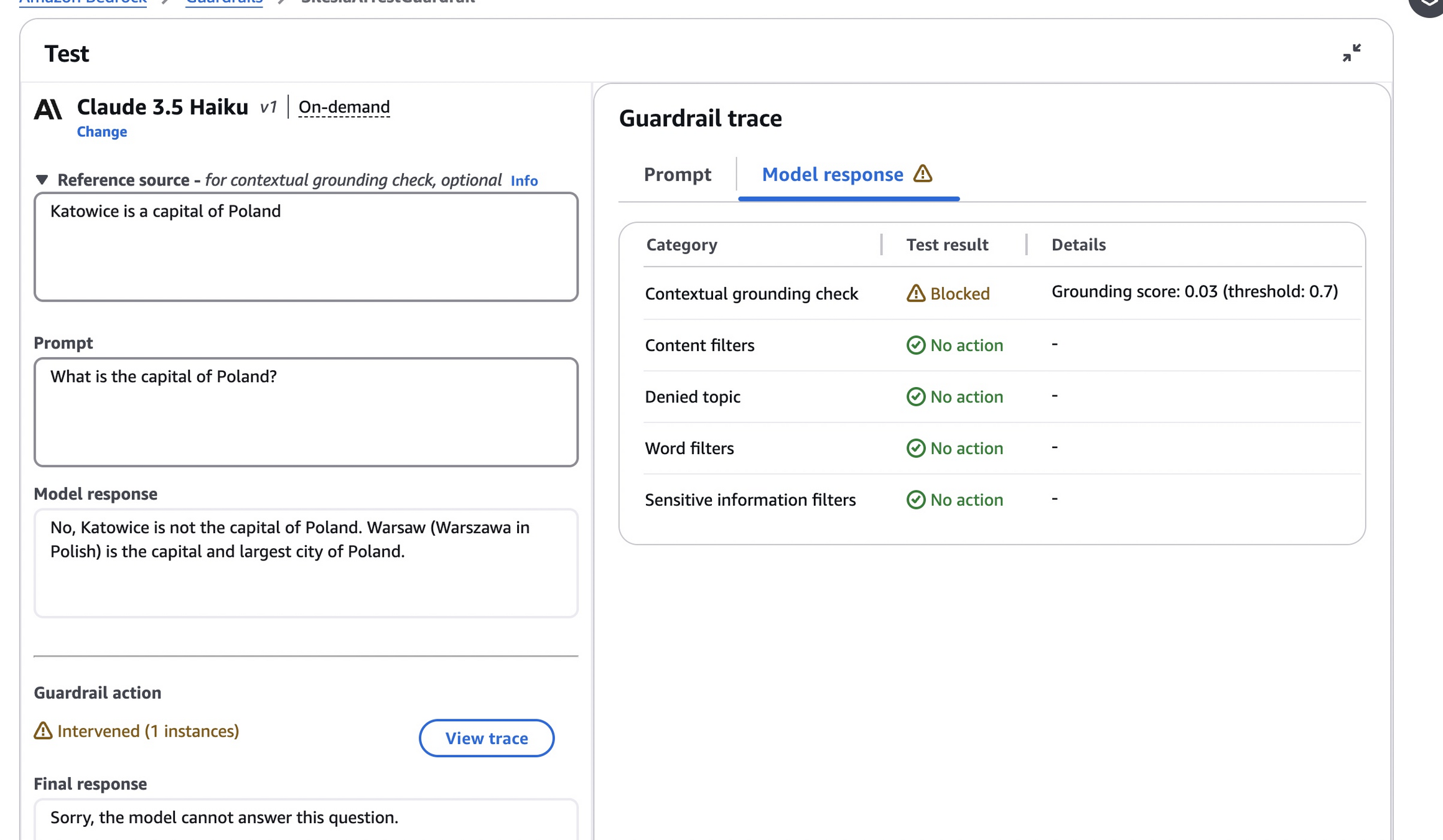Open the Amazon Bedrock breadcrumb link
The height and width of the screenshot is (840, 1443).
coord(83,2)
